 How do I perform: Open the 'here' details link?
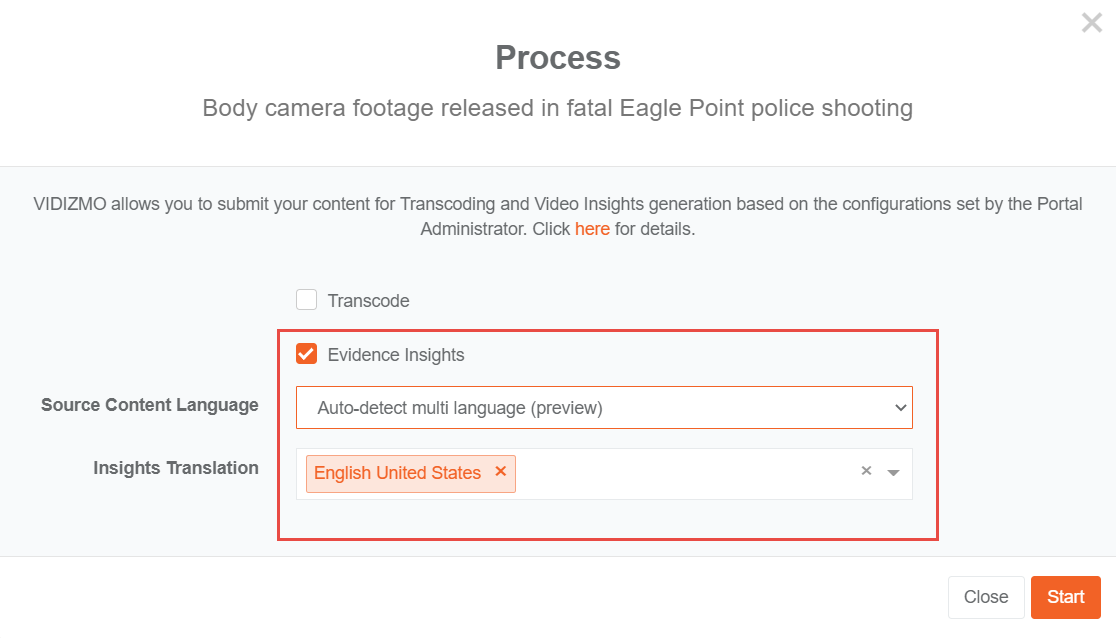[592, 229]
